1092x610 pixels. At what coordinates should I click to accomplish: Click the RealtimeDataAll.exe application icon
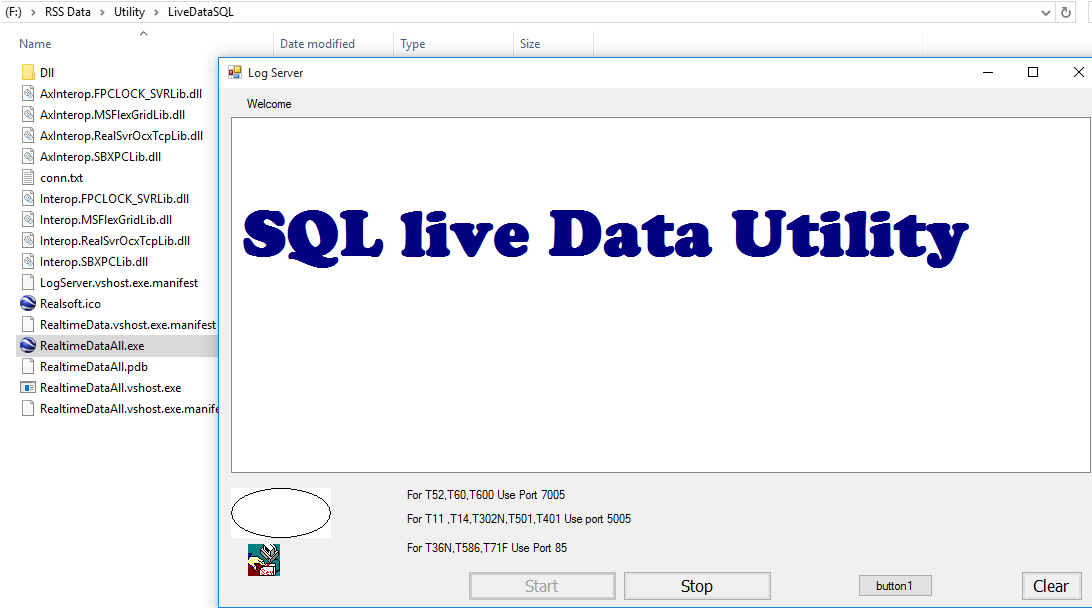coord(28,345)
